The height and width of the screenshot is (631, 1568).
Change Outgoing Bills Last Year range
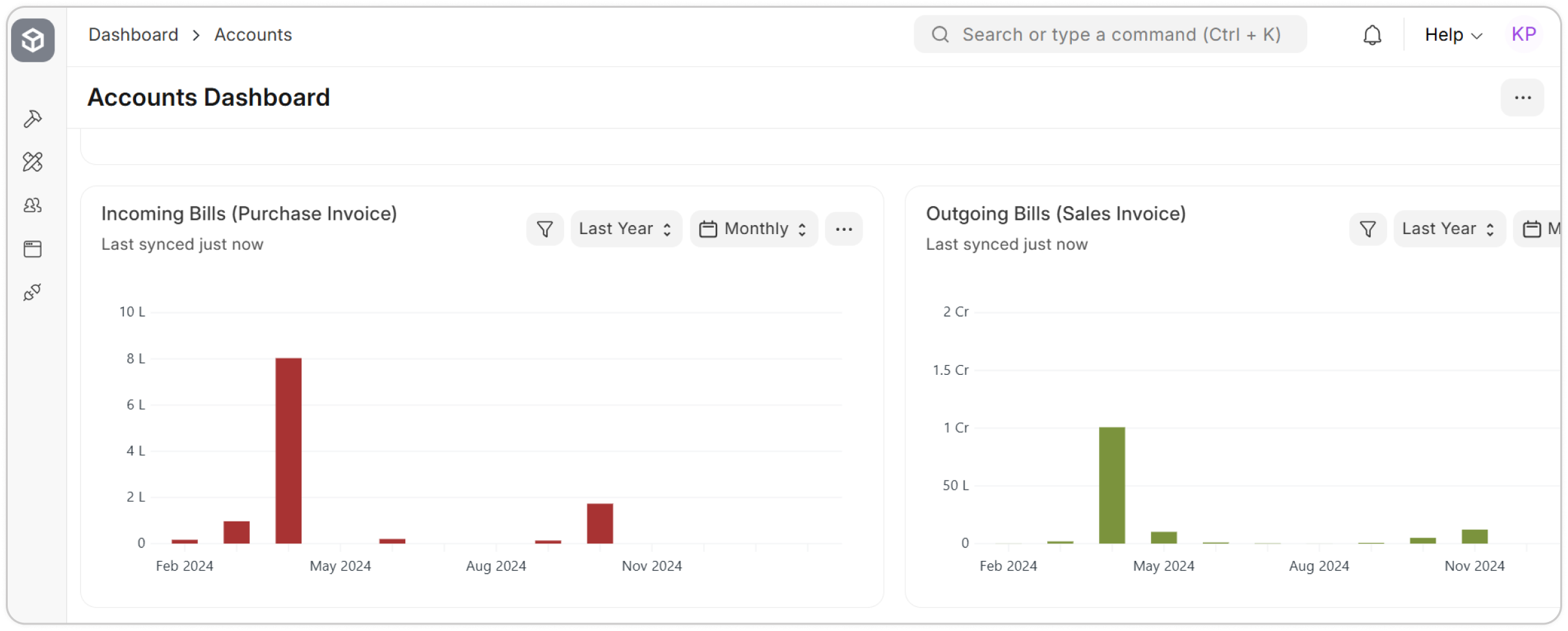(1449, 229)
